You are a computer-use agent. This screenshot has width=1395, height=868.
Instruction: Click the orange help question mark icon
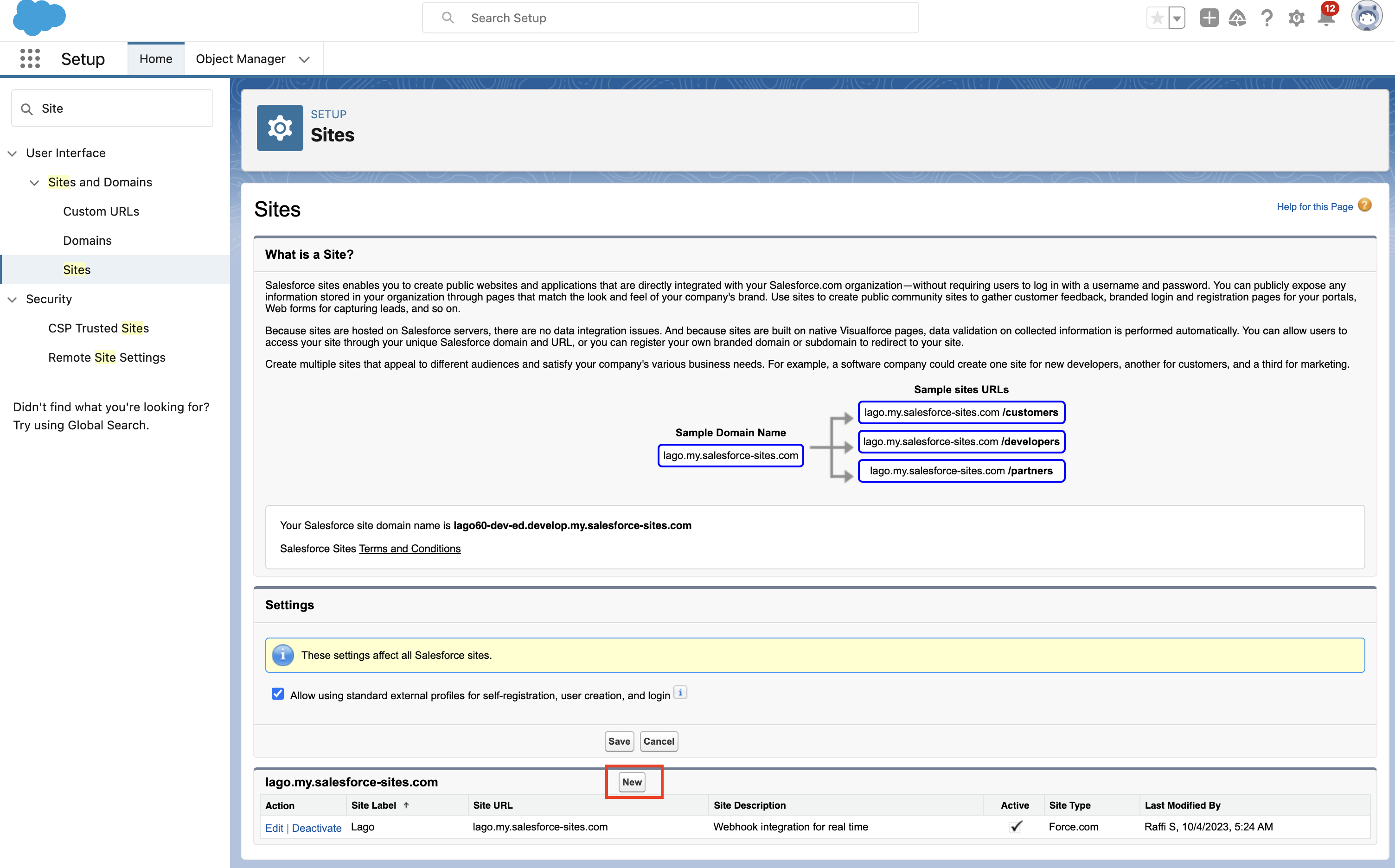1364,205
